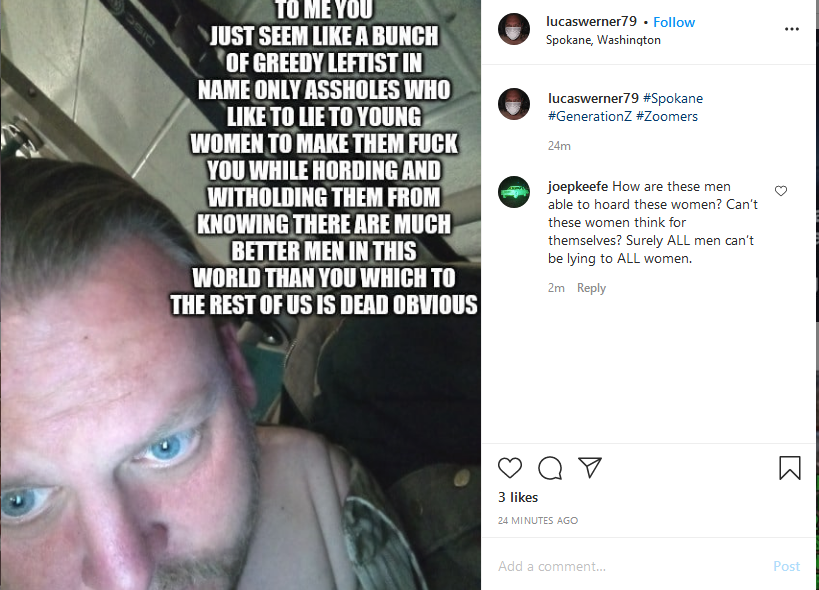This screenshot has width=819, height=590.
Task: Share post via paper plane icon
Action: click(590, 467)
